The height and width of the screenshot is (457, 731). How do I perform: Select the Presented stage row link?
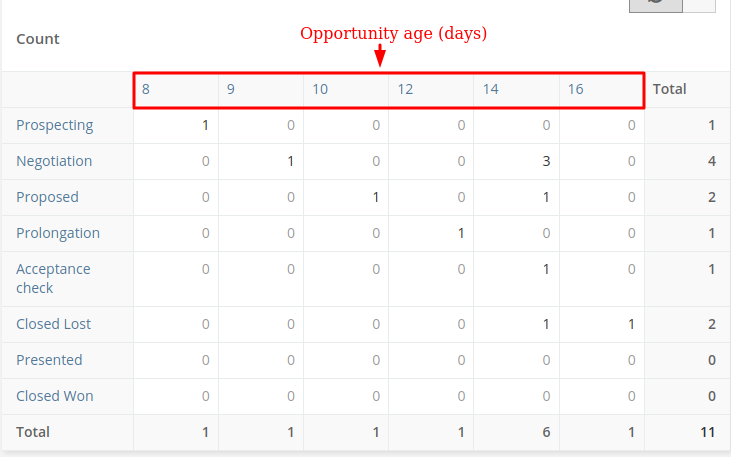click(x=49, y=360)
